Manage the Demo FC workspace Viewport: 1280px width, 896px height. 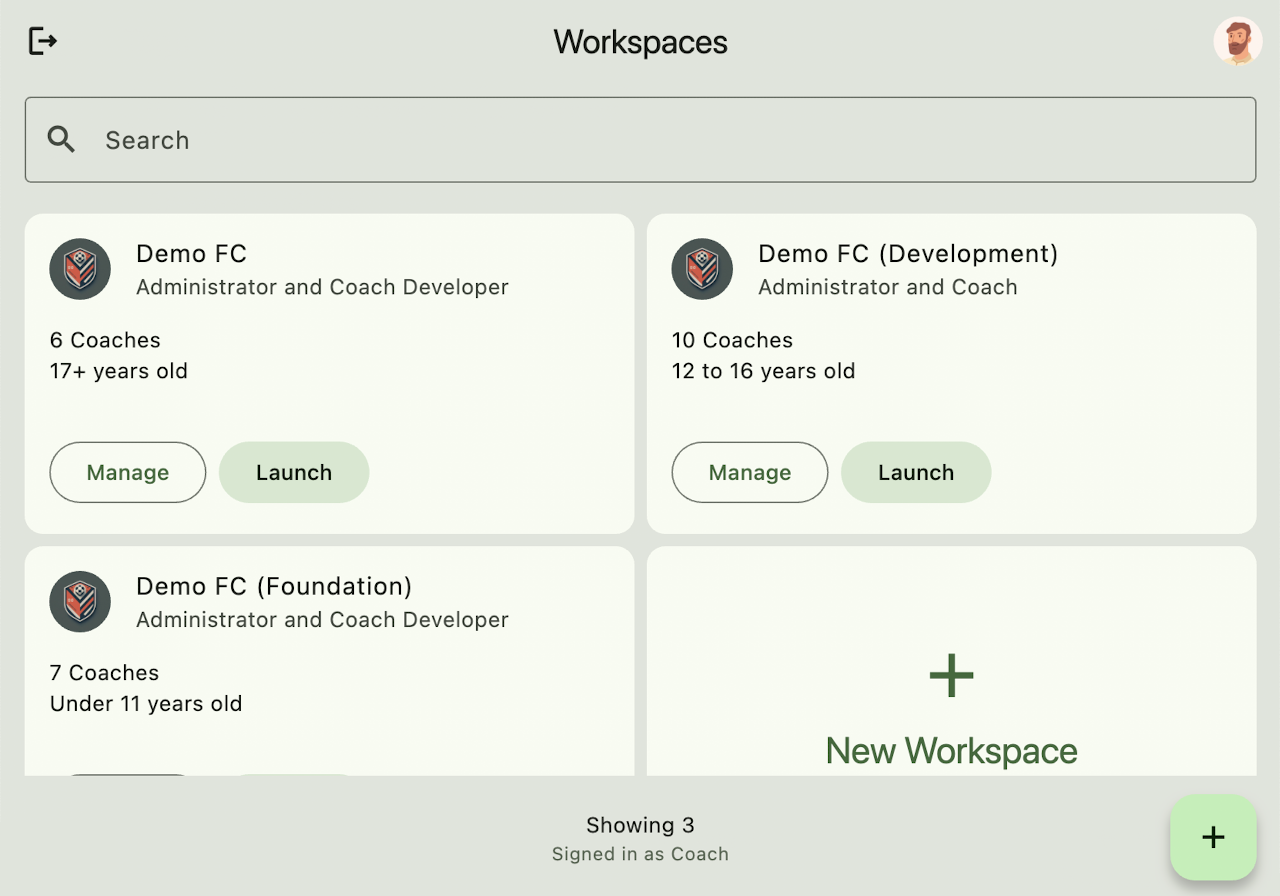(x=128, y=472)
